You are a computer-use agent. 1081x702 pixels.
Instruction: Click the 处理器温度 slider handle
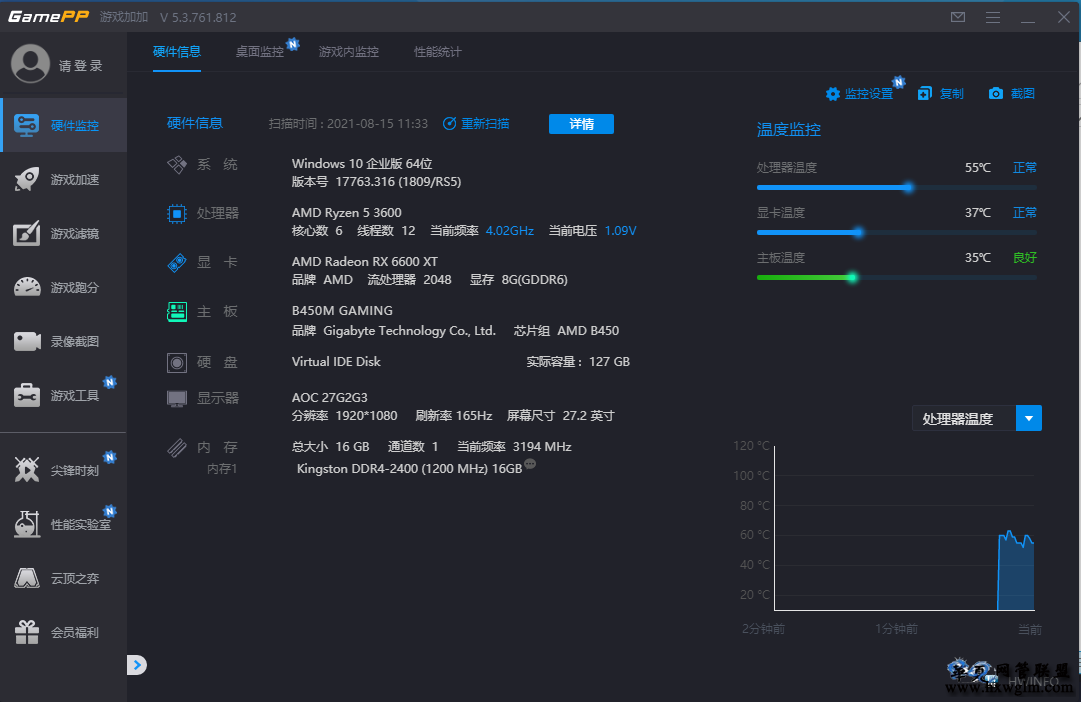909,188
